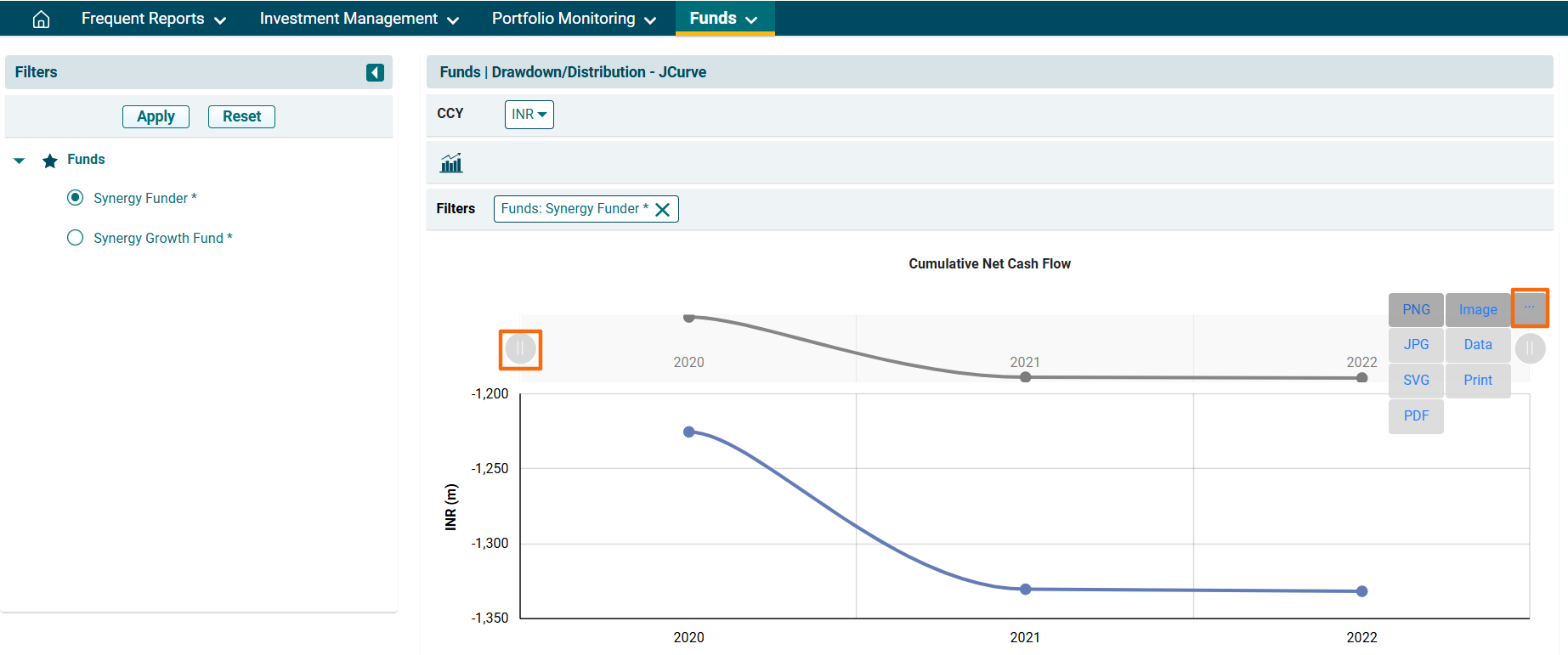
Task: Open the Investment Management menu
Action: coord(359,19)
